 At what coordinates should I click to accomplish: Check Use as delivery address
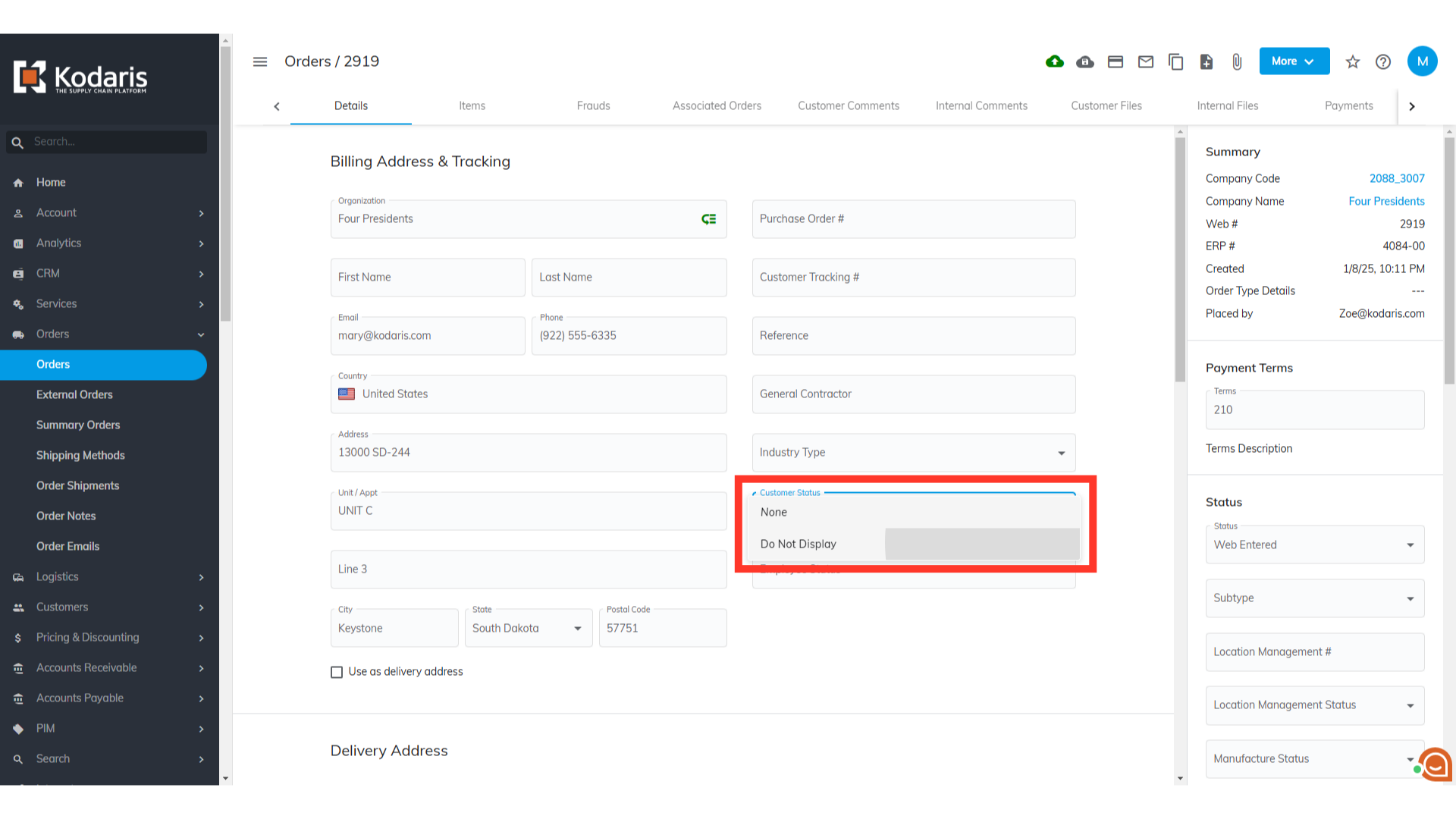click(337, 672)
